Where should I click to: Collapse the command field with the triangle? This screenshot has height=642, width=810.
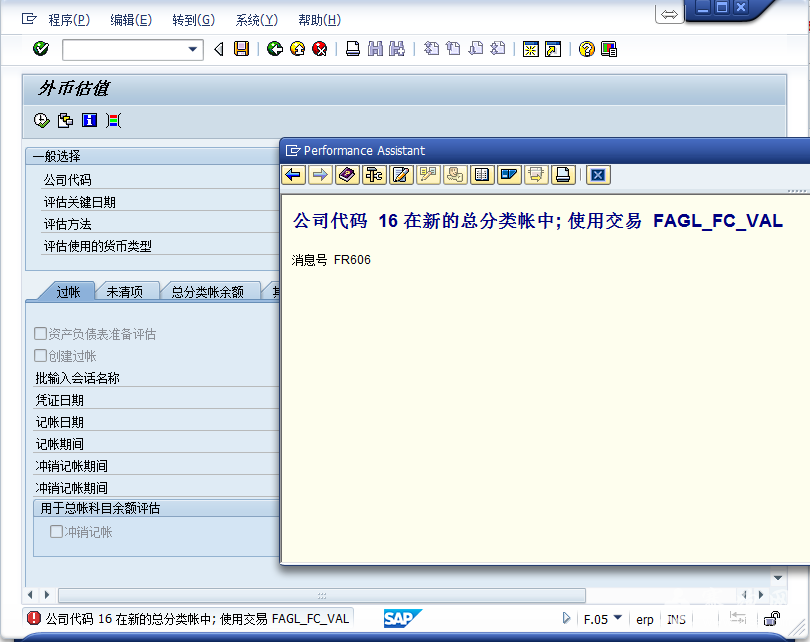219,49
